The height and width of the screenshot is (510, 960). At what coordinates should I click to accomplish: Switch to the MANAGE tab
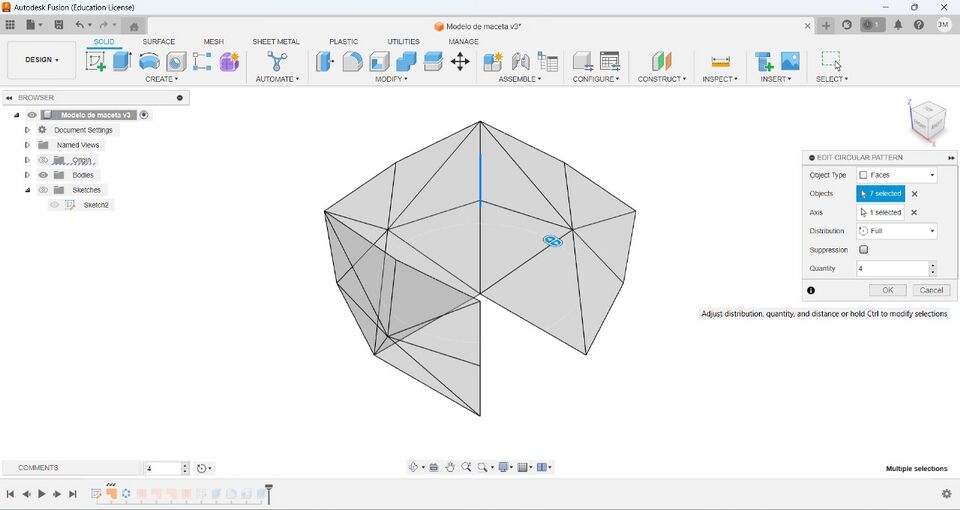pos(463,42)
